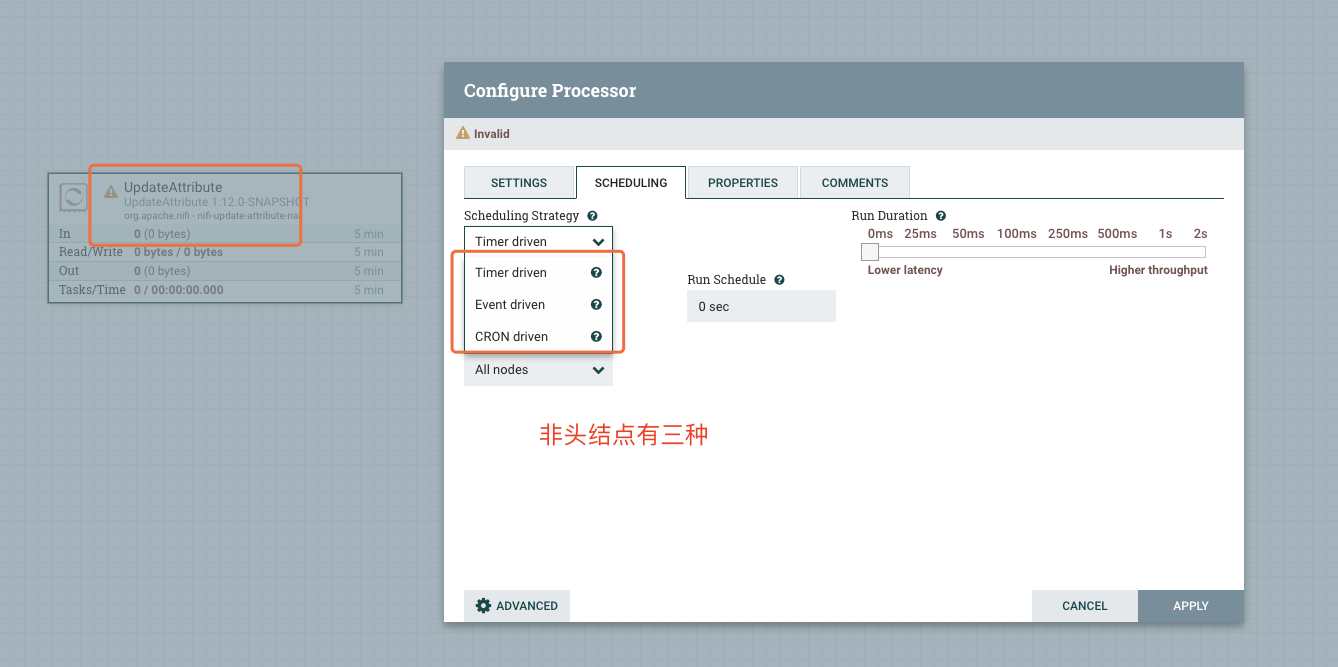Click help icon beside CRON driven option
The height and width of the screenshot is (667, 1338).
tap(596, 336)
